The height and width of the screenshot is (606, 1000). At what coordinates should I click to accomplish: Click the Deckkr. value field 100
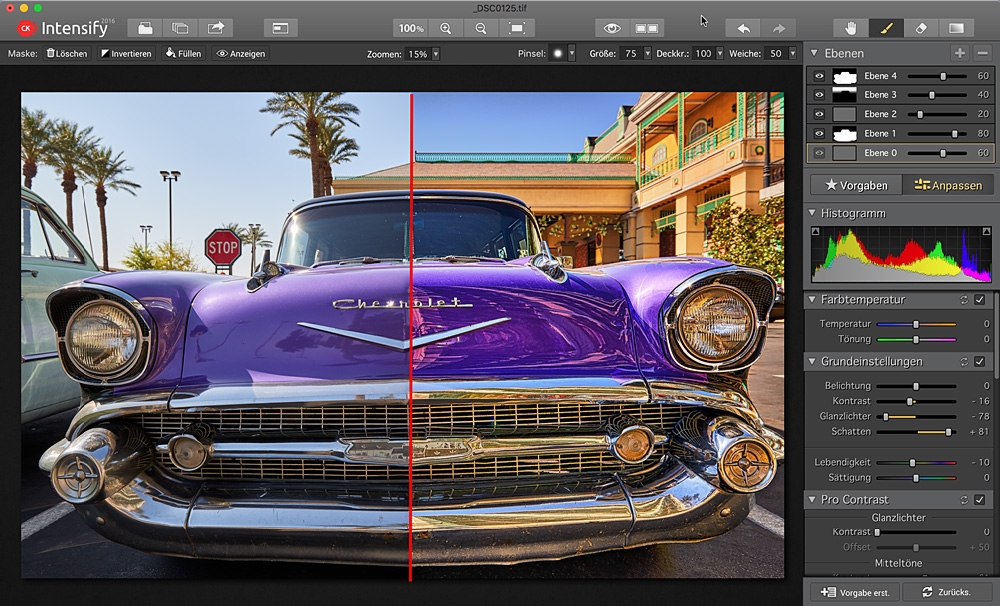(703, 54)
